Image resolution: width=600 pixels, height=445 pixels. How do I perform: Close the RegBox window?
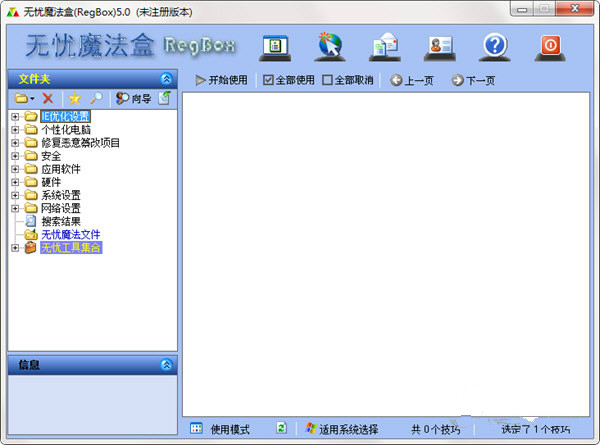click(x=575, y=9)
